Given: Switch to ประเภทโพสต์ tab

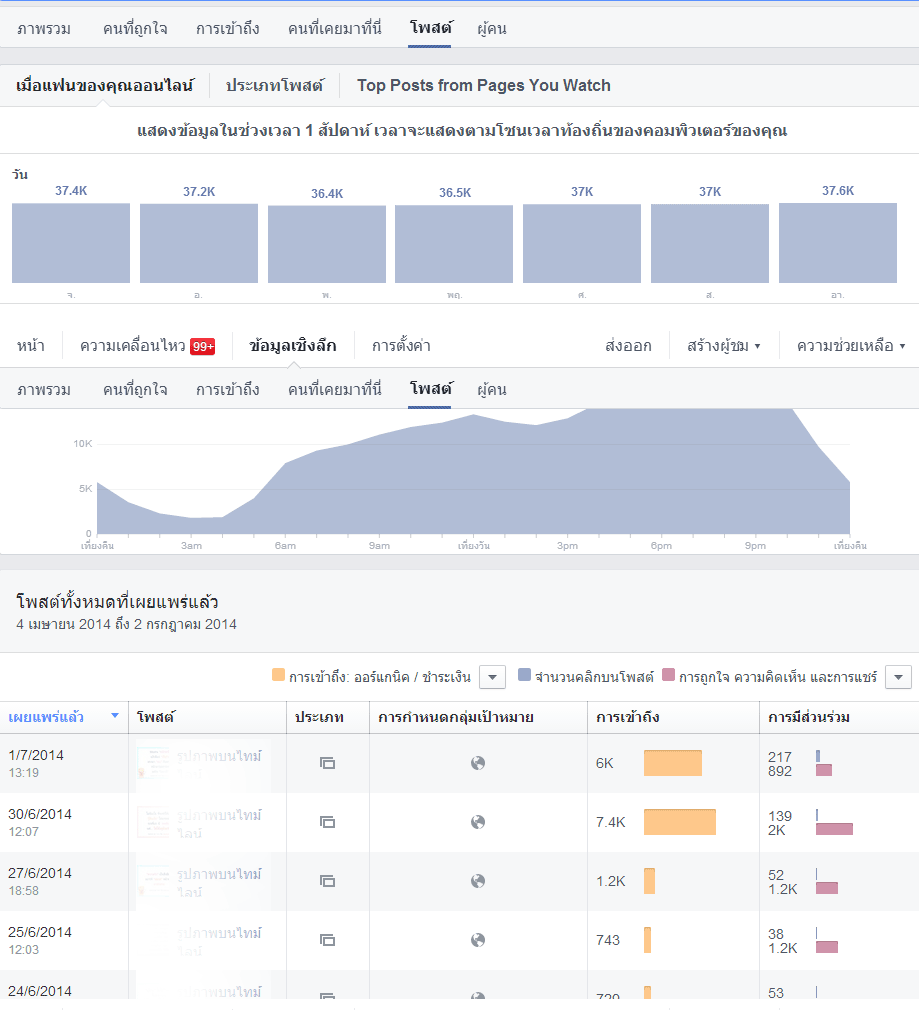Looking at the screenshot, I should pyautogui.click(x=274, y=86).
